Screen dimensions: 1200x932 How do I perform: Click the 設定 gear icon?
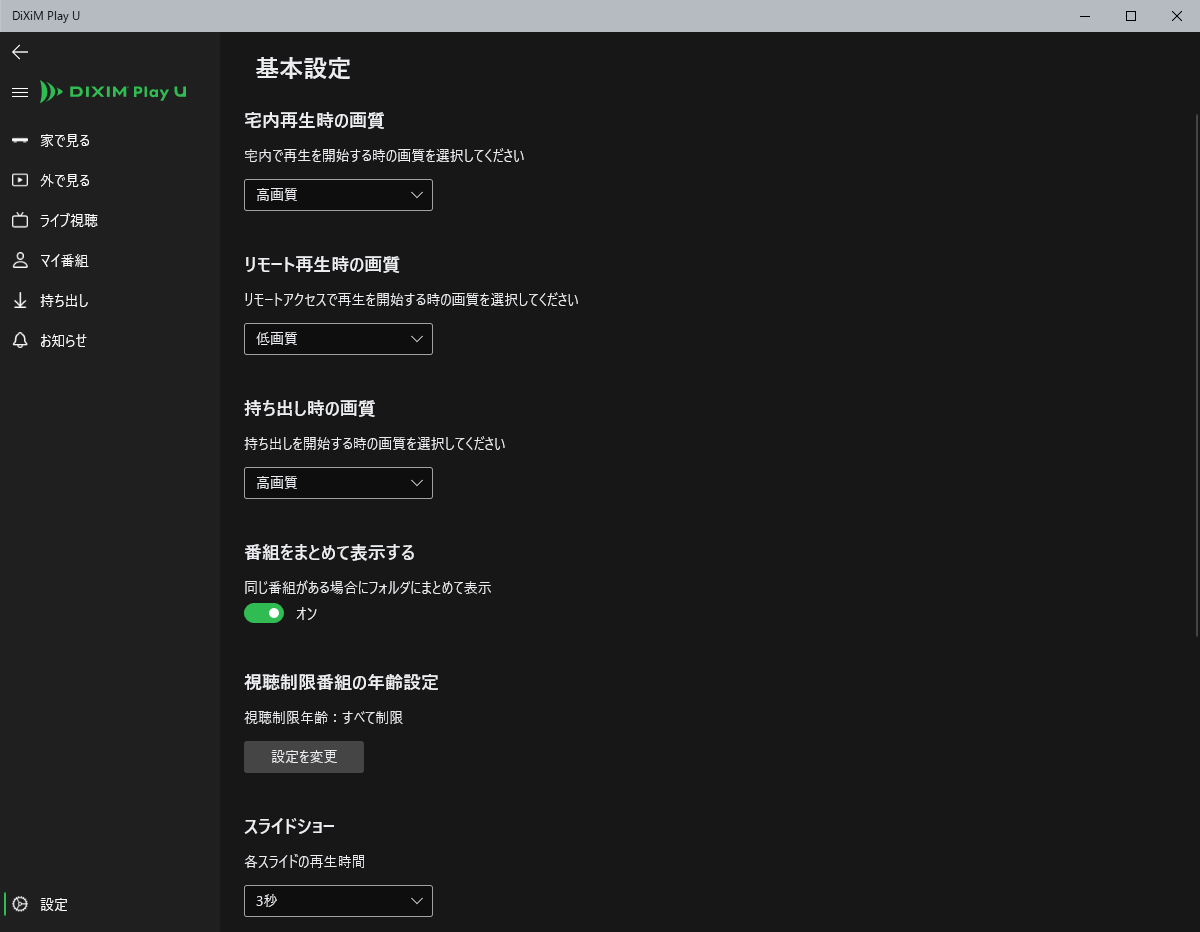coord(20,904)
